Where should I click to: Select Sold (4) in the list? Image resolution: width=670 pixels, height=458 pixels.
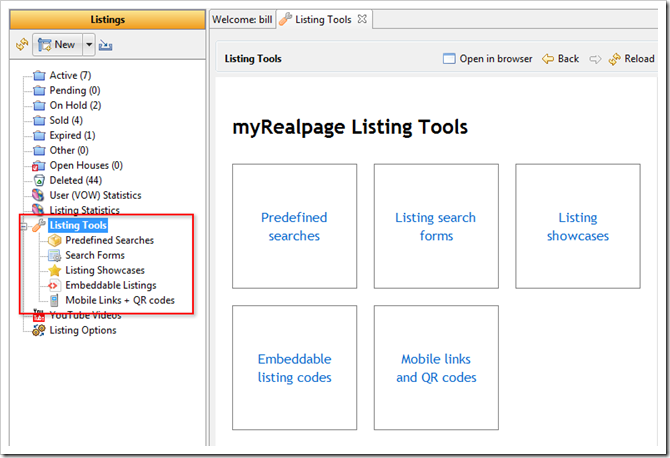pos(66,120)
